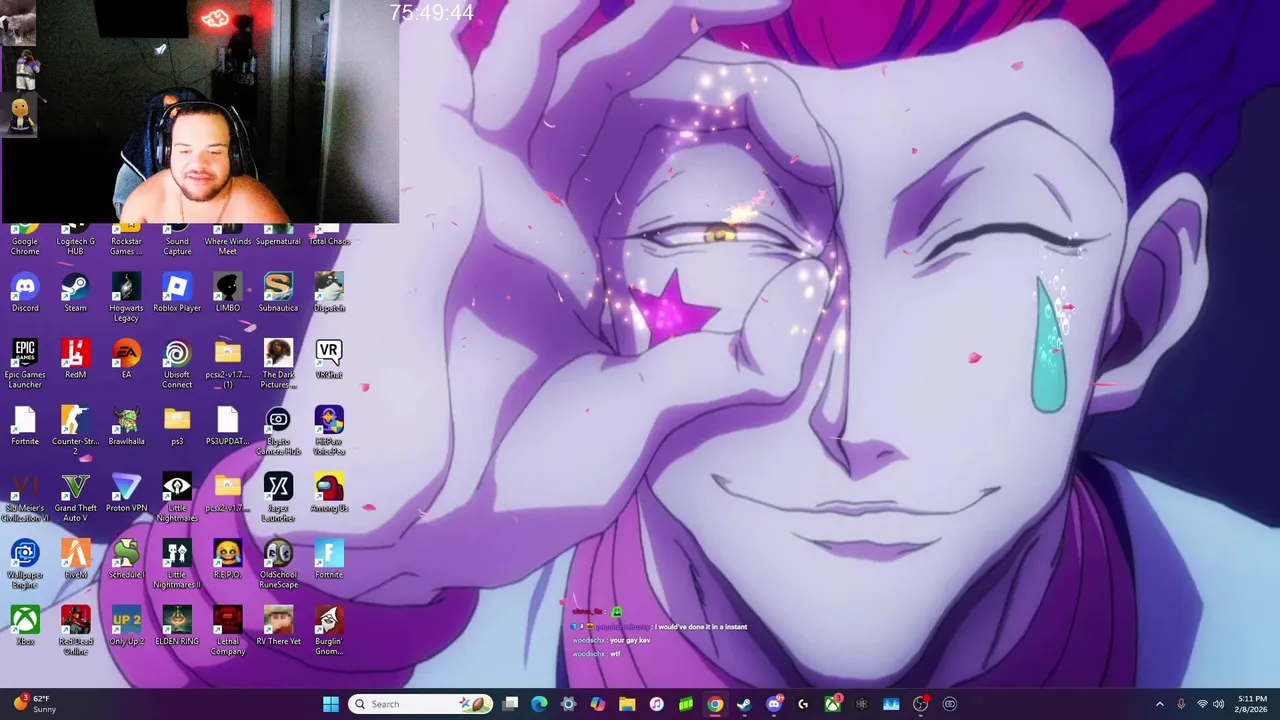Select the Xbox desktop shortcut
The height and width of the screenshot is (720, 1280).
(25, 626)
